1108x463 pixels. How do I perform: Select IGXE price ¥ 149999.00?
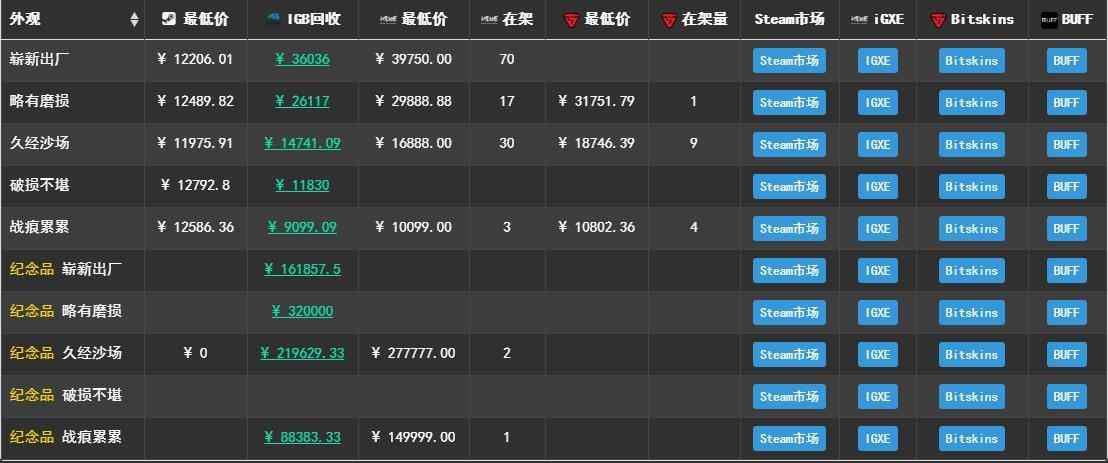pyautogui.click(x=413, y=438)
